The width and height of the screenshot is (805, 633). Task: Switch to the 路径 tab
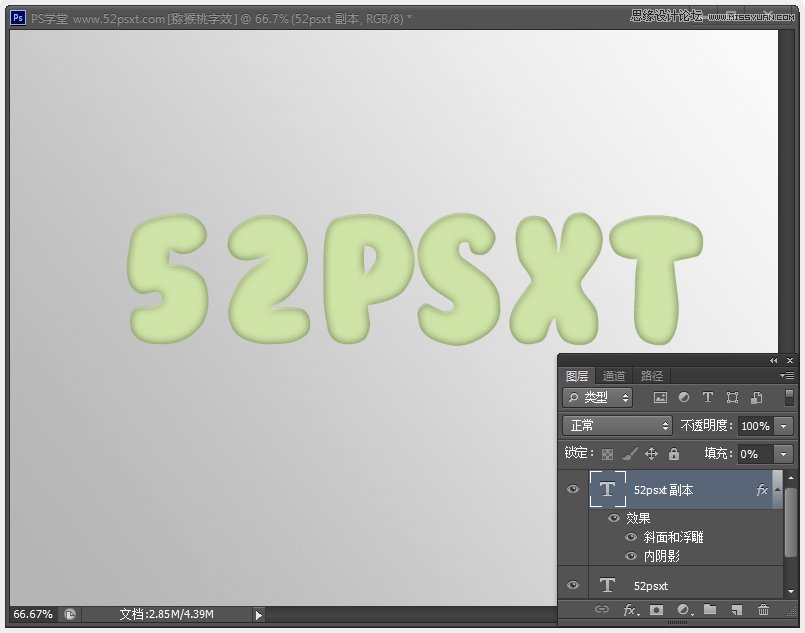pos(652,376)
